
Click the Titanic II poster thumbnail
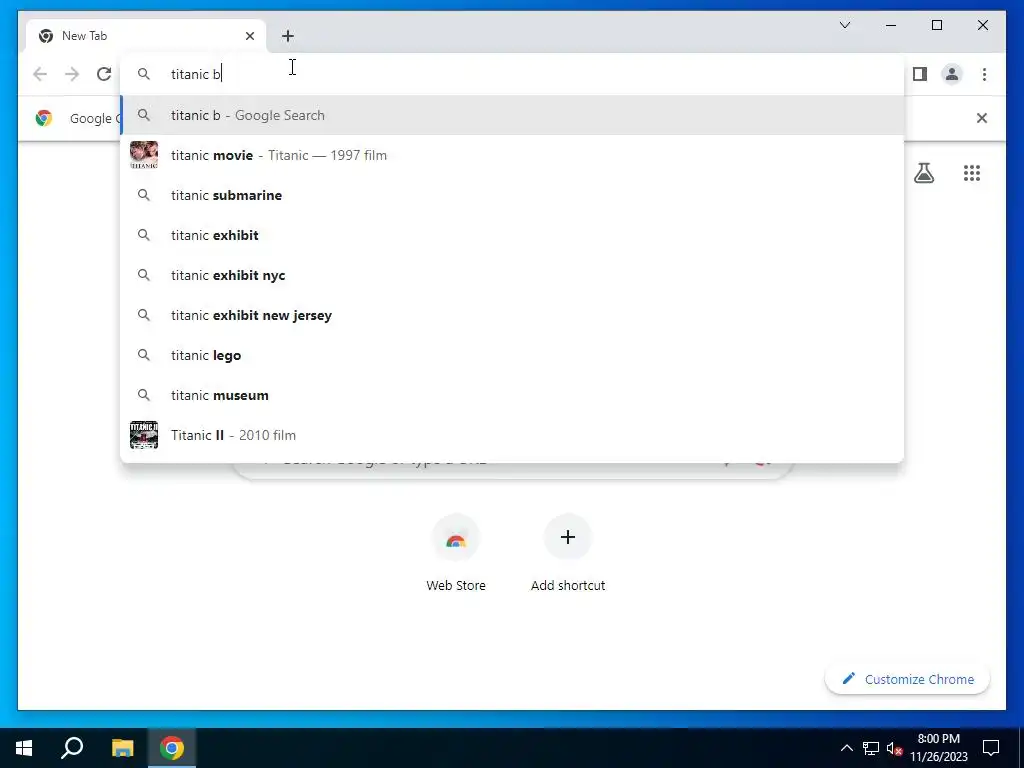144,435
